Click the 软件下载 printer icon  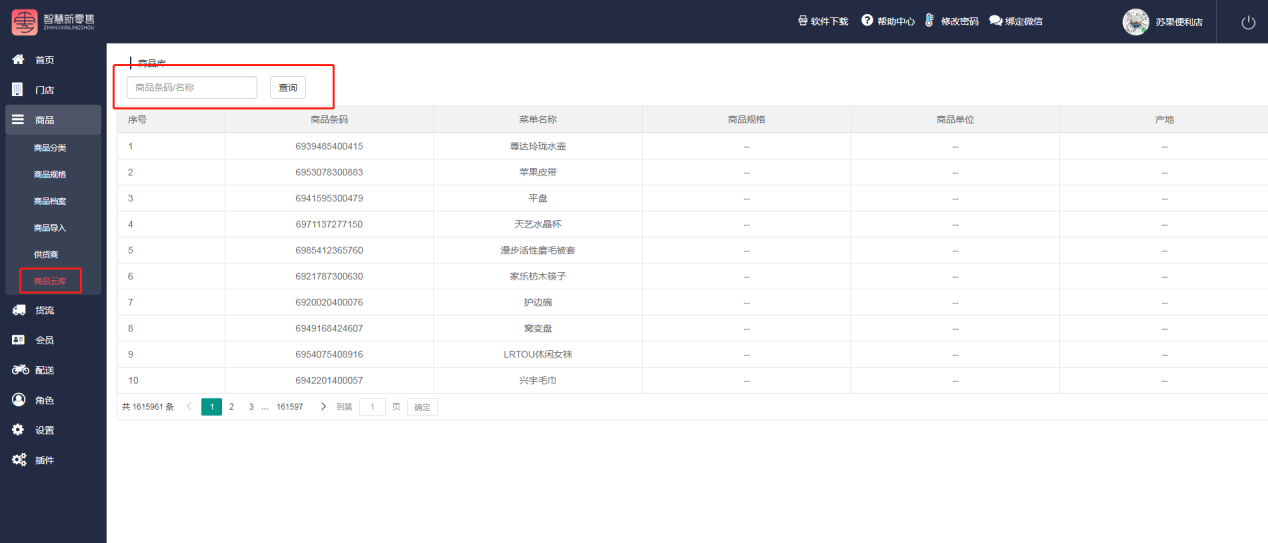[x=802, y=21]
